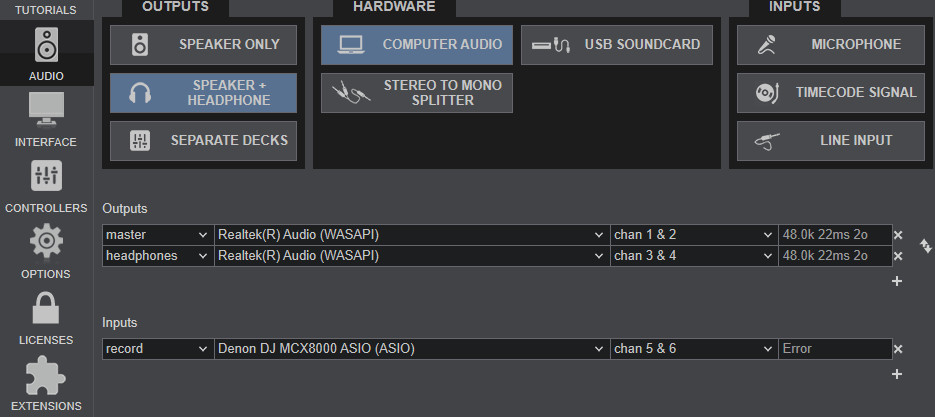Remove the master output row
The image size is (935, 417).
pyautogui.click(x=898, y=235)
